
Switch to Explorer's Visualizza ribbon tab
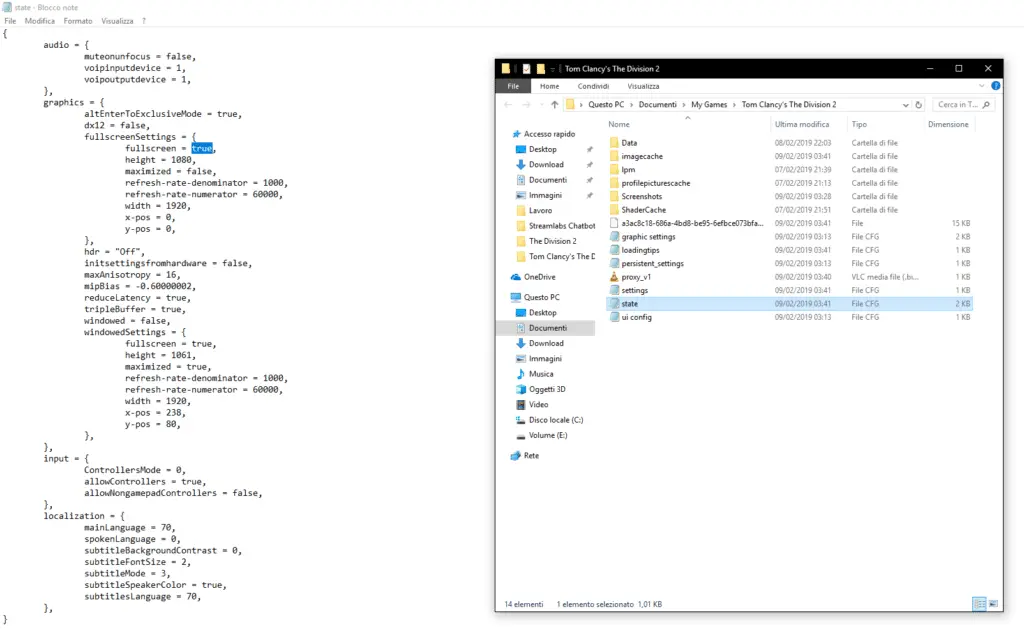[x=643, y=86]
